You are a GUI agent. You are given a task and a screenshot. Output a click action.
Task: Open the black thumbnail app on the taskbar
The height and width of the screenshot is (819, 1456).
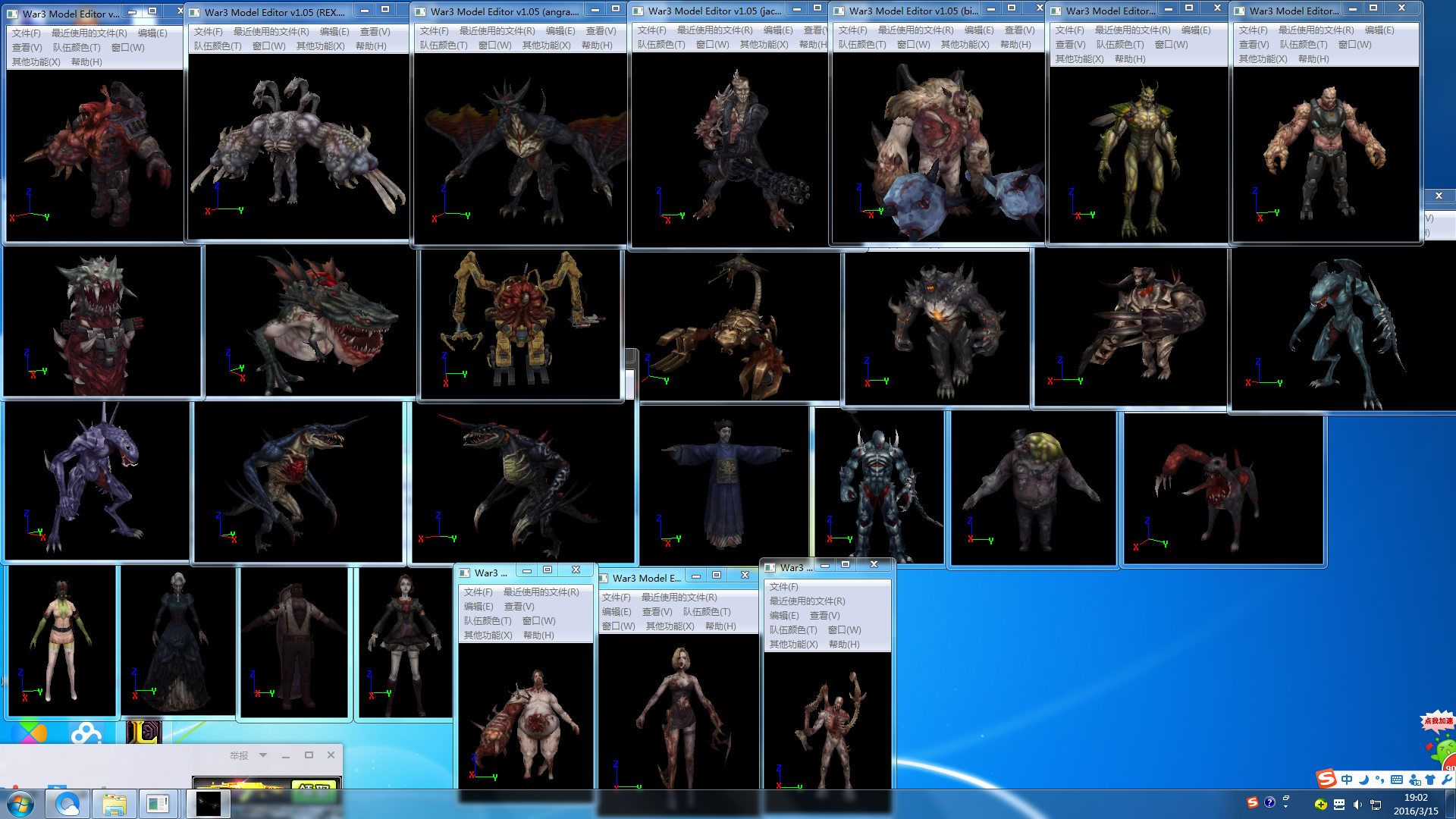tap(208, 804)
